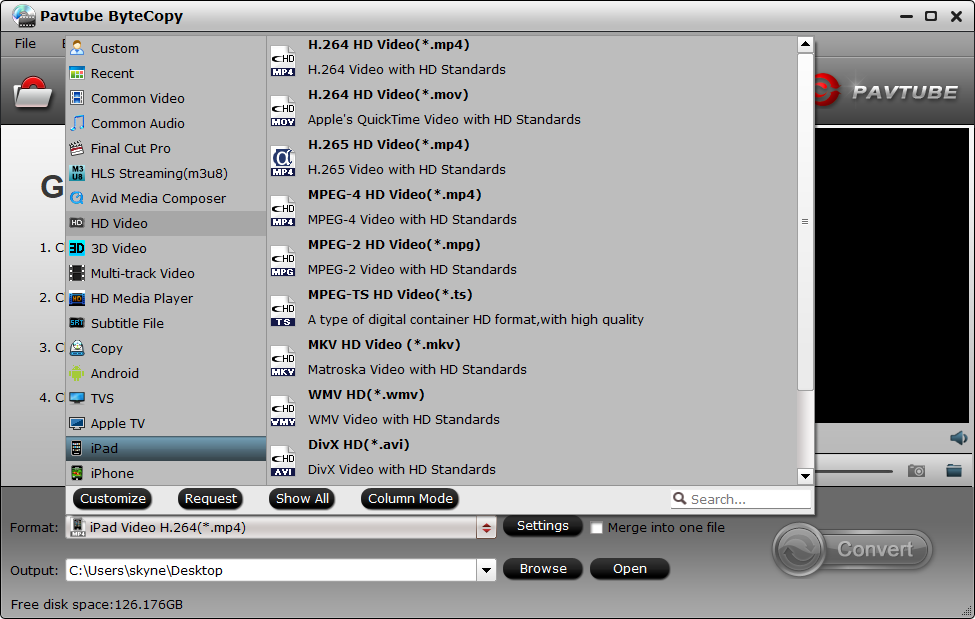Click the Copy disc icon
Image resolution: width=975 pixels, height=619 pixels.
click(x=77, y=348)
